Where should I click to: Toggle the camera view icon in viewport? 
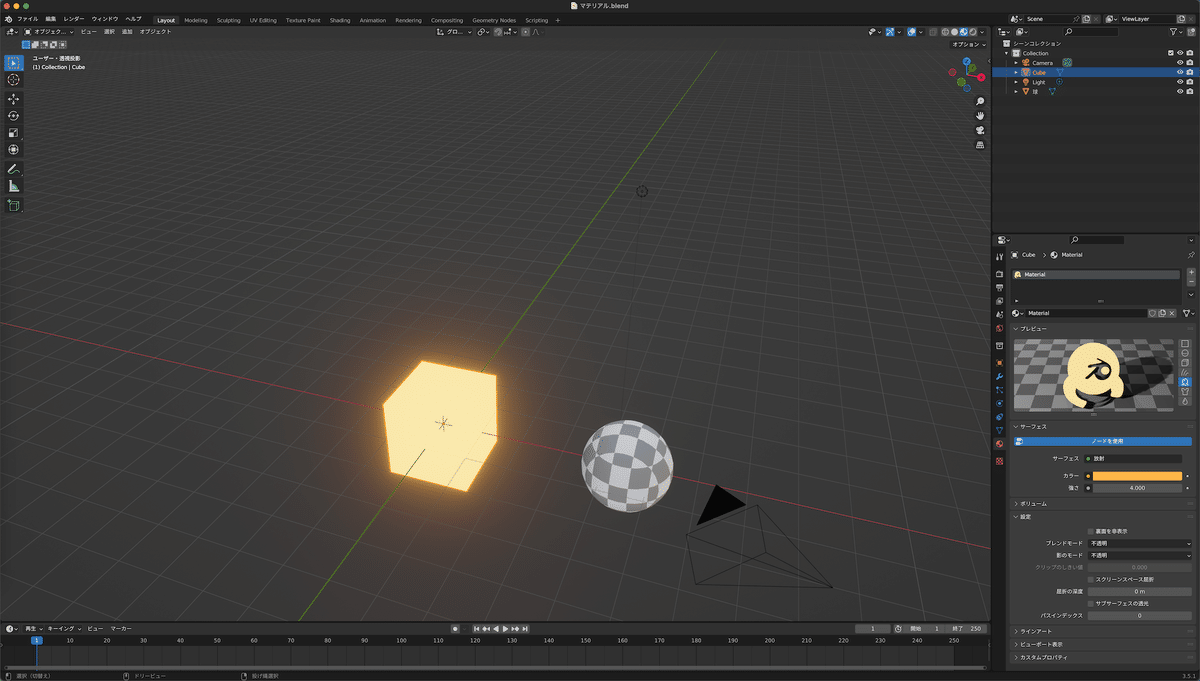[x=980, y=130]
